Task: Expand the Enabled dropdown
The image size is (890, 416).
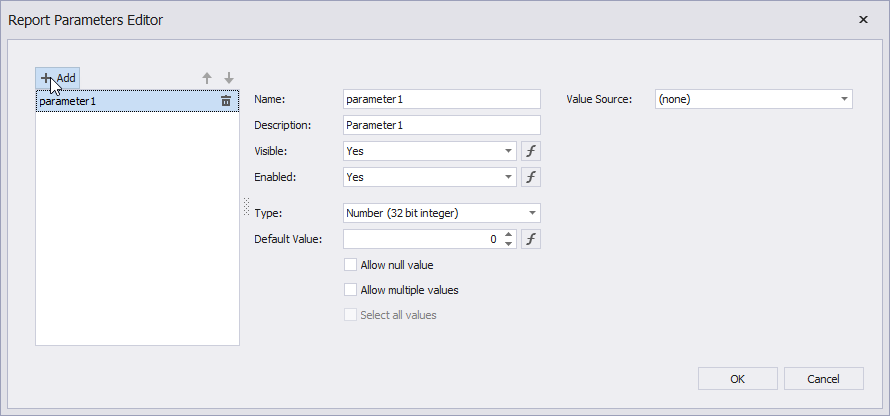Action: pyautogui.click(x=509, y=177)
